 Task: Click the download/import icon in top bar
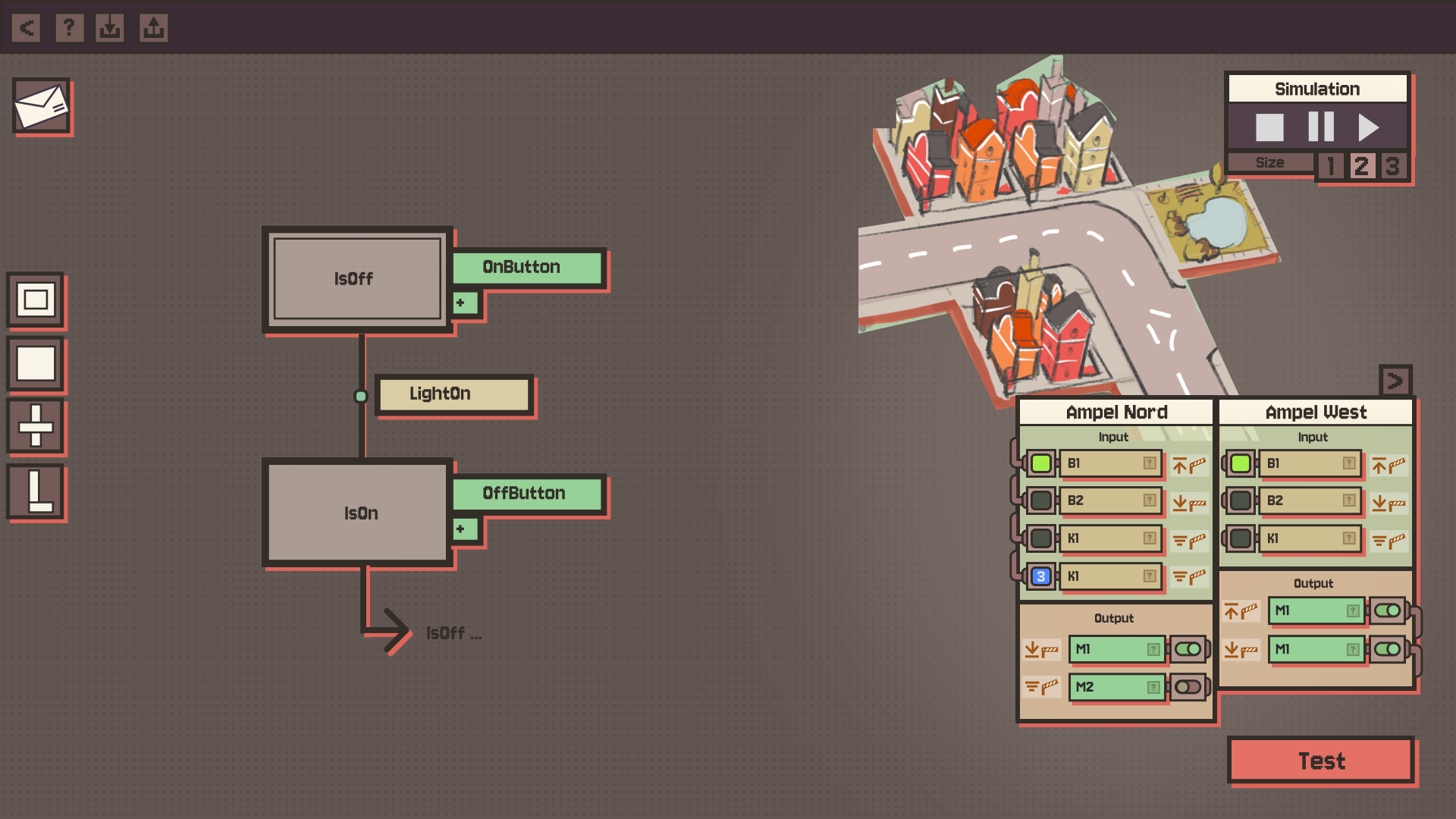110,28
